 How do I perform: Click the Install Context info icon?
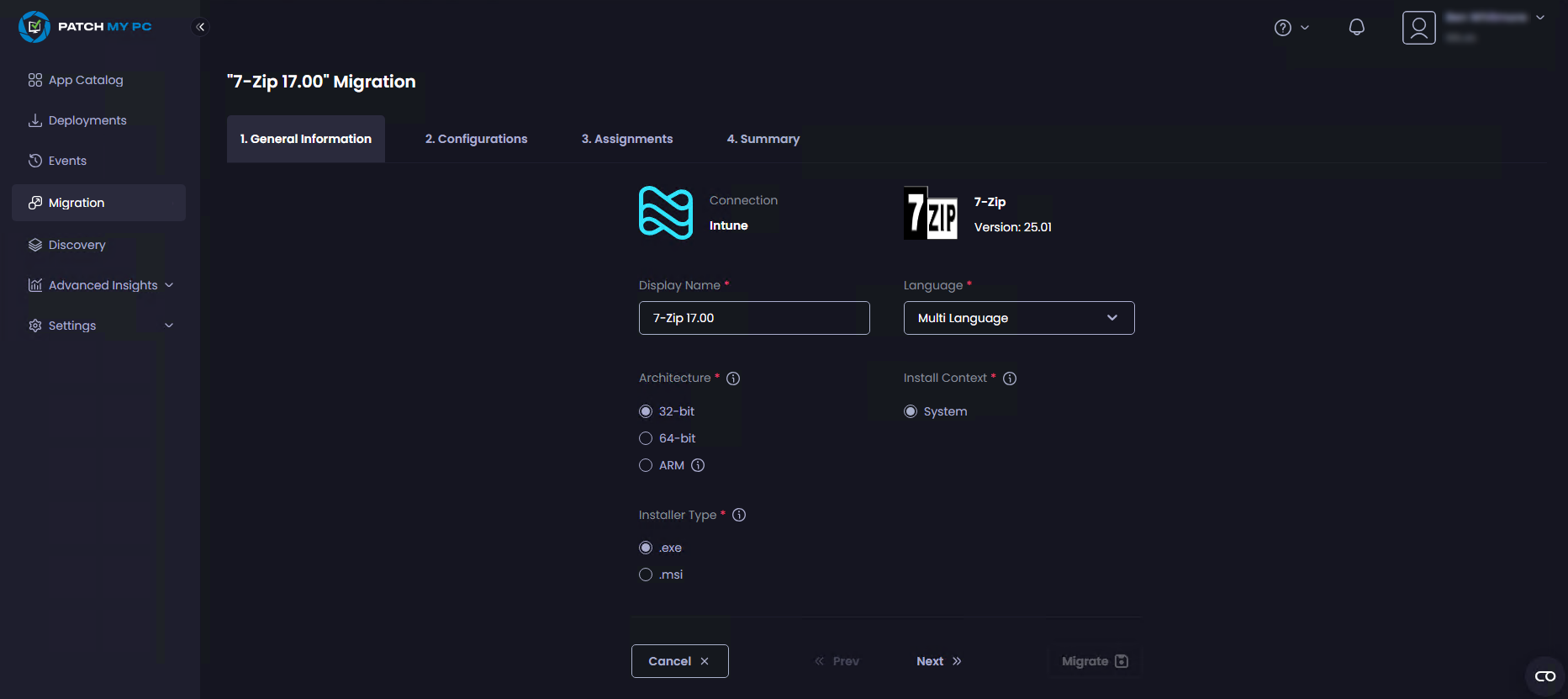(1010, 379)
